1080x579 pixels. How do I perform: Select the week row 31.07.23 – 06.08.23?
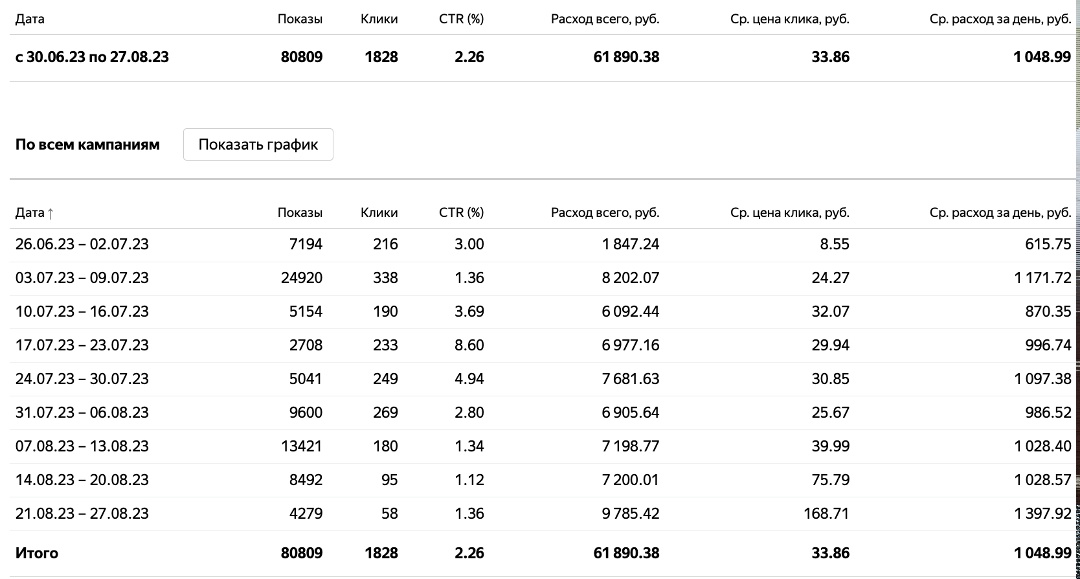[x=82, y=412]
